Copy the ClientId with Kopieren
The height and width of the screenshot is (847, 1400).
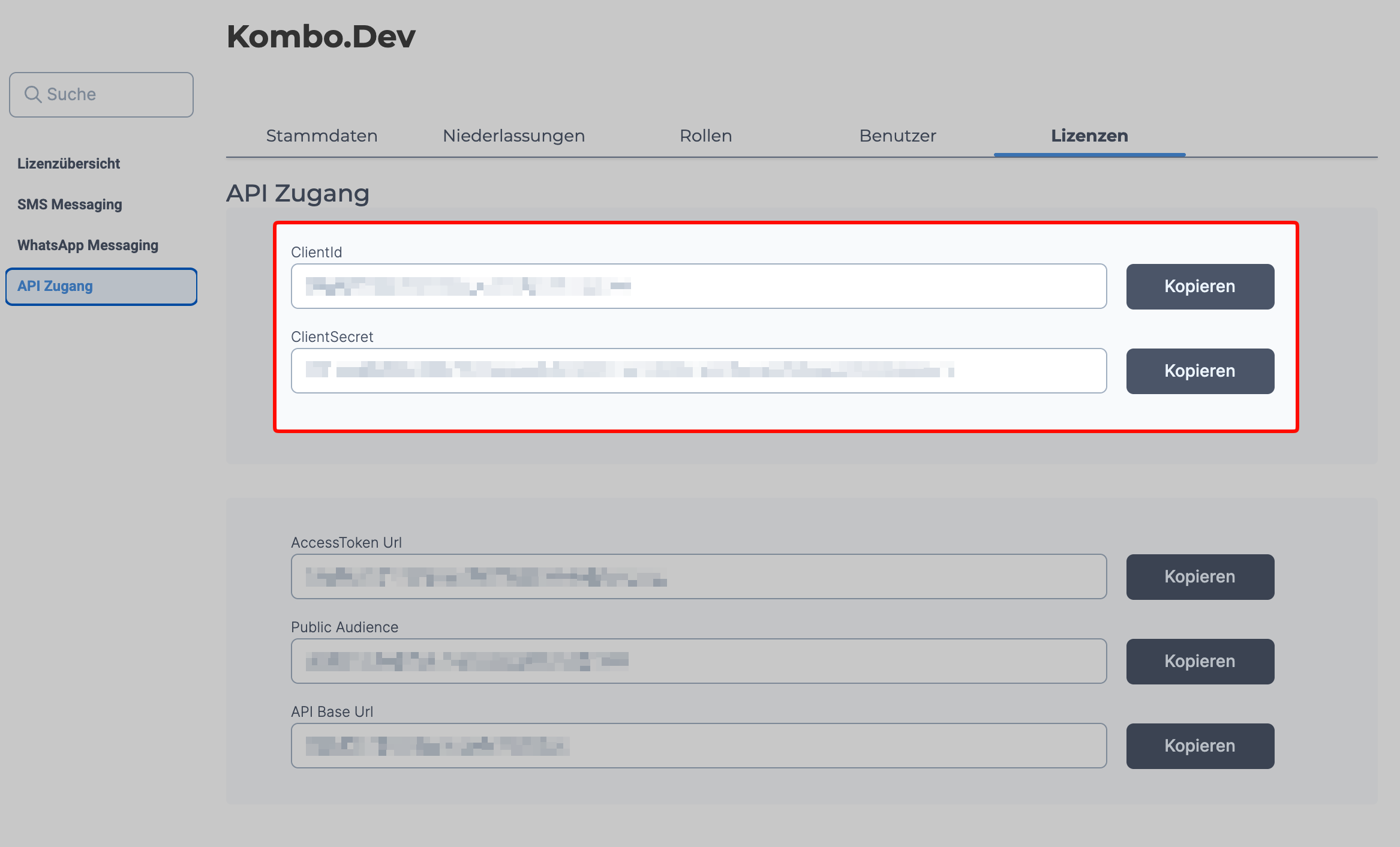click(x=1200, y=286)
